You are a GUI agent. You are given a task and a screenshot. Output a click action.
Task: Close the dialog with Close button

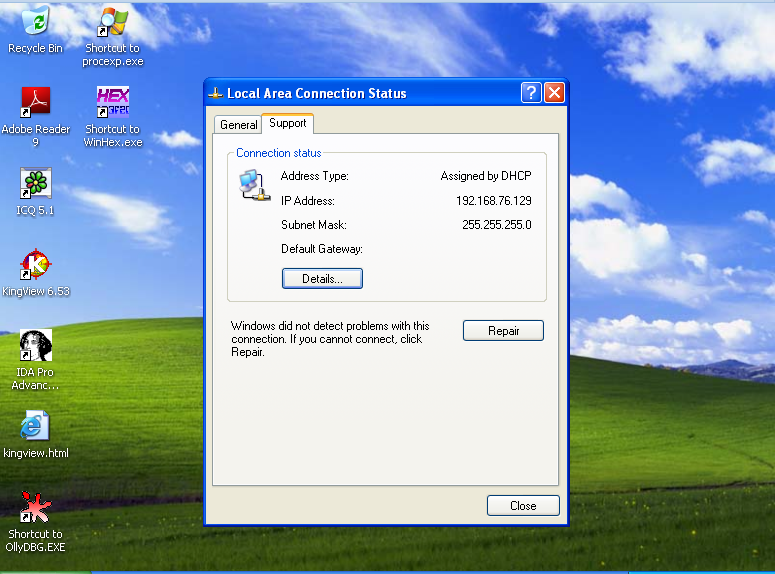click(x=523, y=505)
